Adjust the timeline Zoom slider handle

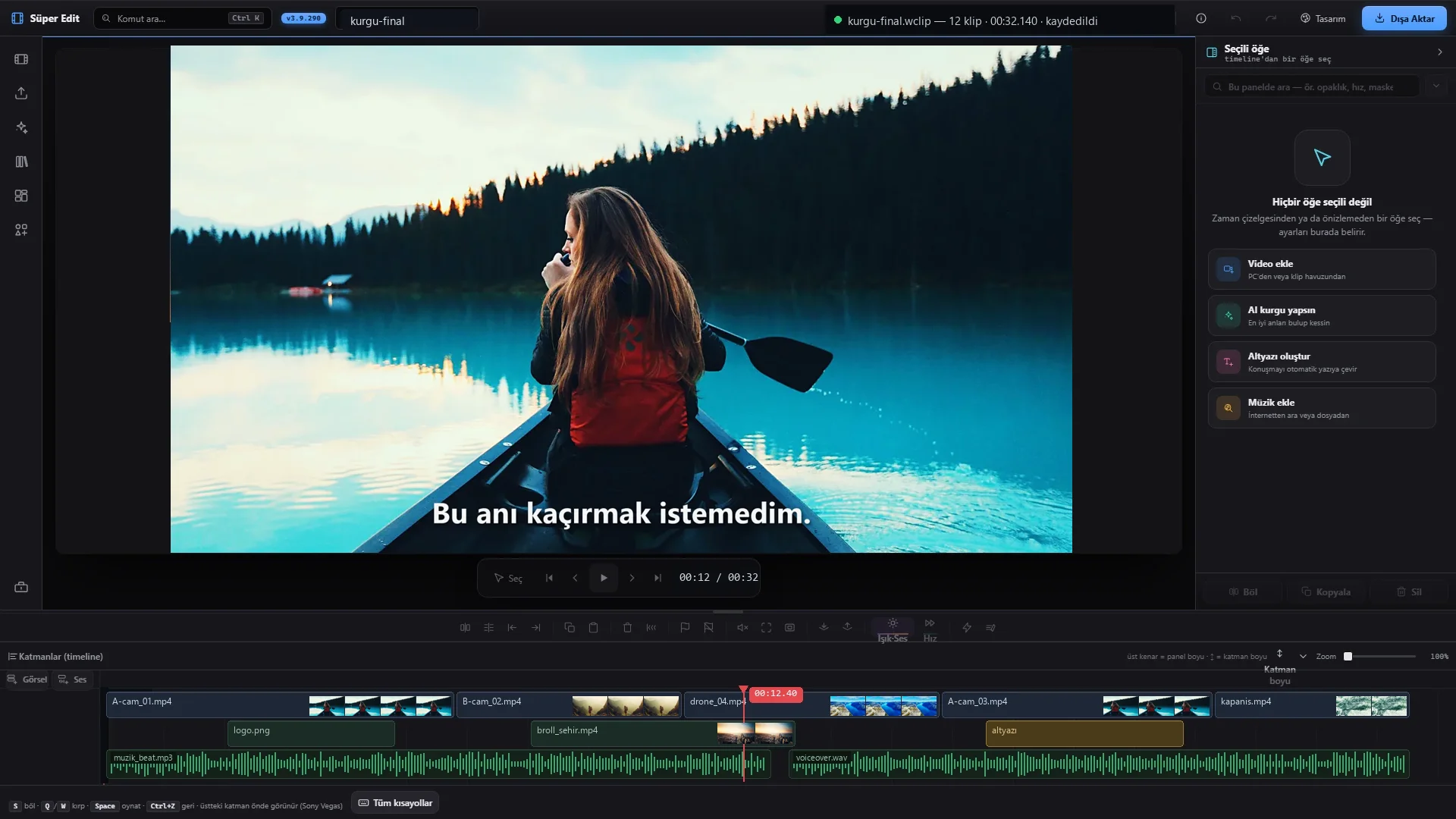[1348, 657]
